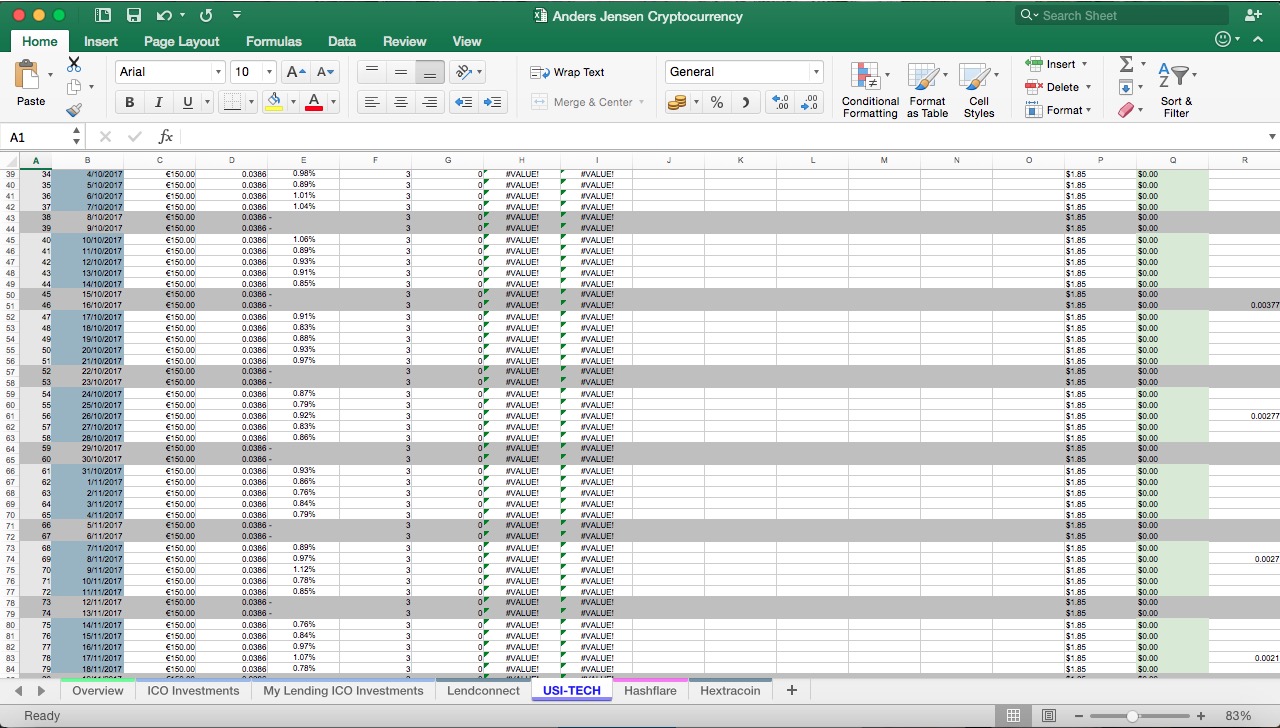Open Format as Table
The height and width of the screenshot is (728, 1280).
pyautogui.click(x=927, y=90)
